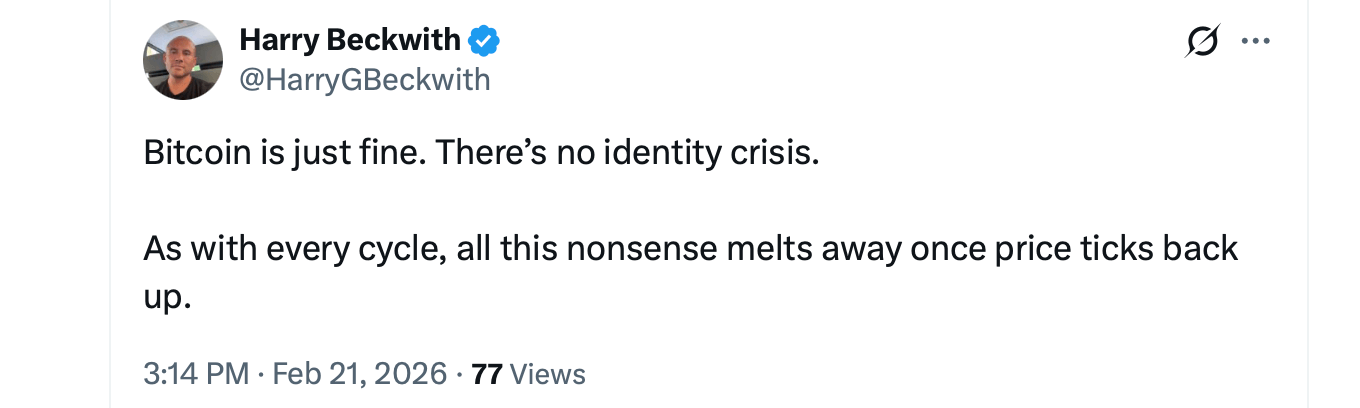1360x408 pixels.
Task: Click the word "cycle," in the tweet
Action: (x=403, y=248)
